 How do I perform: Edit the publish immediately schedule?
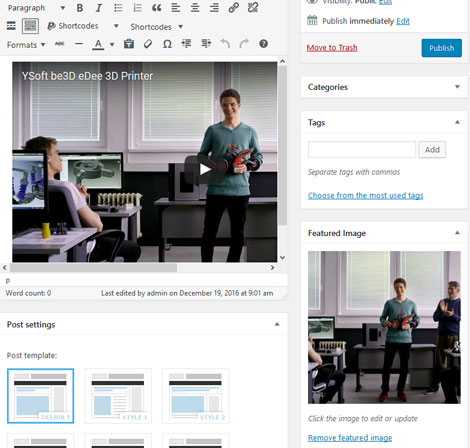403,21
